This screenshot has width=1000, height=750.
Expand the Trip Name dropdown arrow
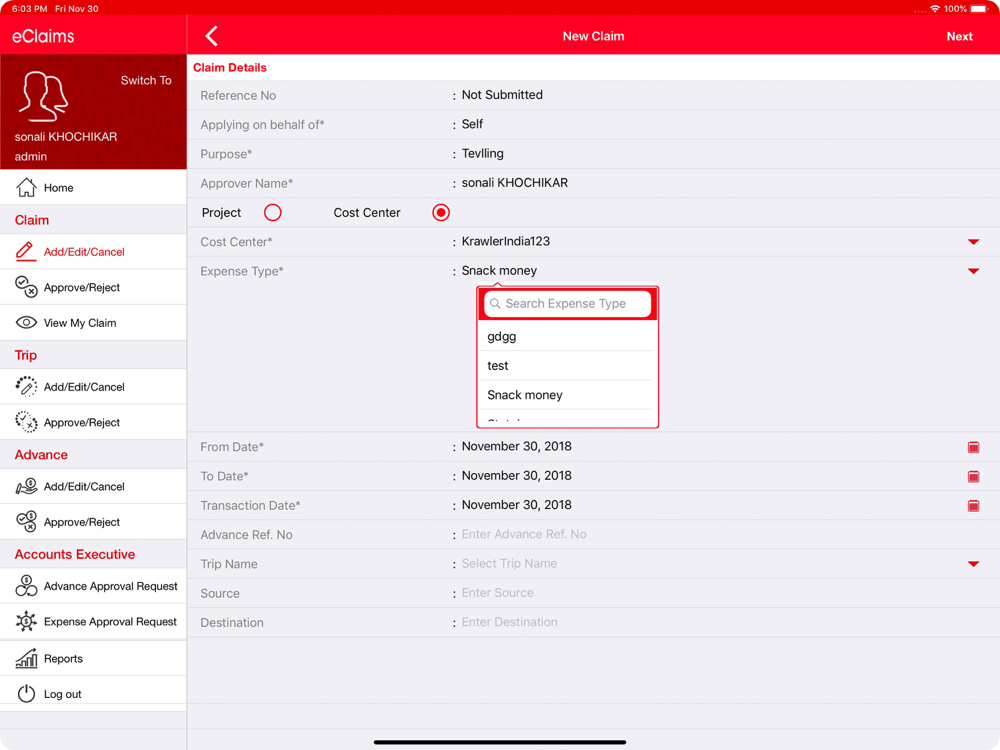click(x=973, y=564)
